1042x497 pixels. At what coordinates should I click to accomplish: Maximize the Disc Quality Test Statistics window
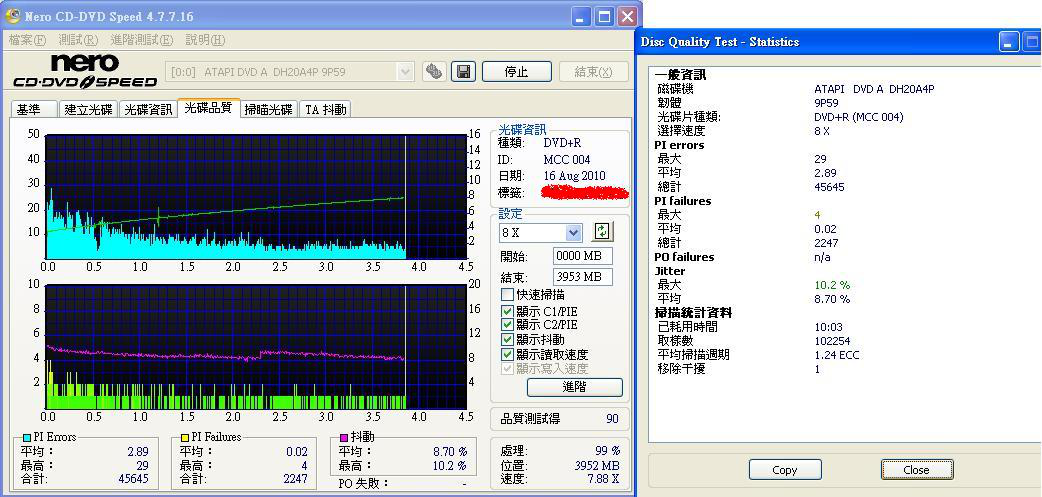tap(1031, 41)
